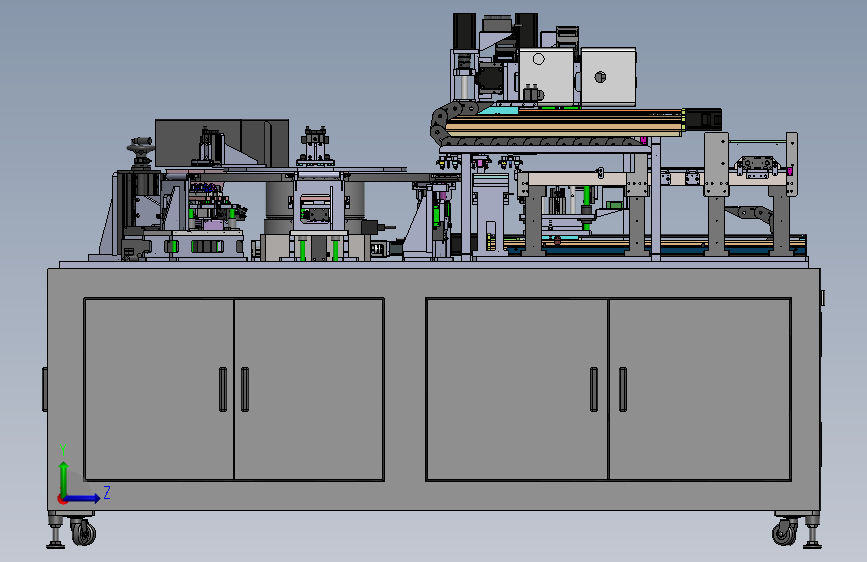Select the white box with the hexagonal bolt on top
This screenshot has width=867, height=562.
[608, 76]
